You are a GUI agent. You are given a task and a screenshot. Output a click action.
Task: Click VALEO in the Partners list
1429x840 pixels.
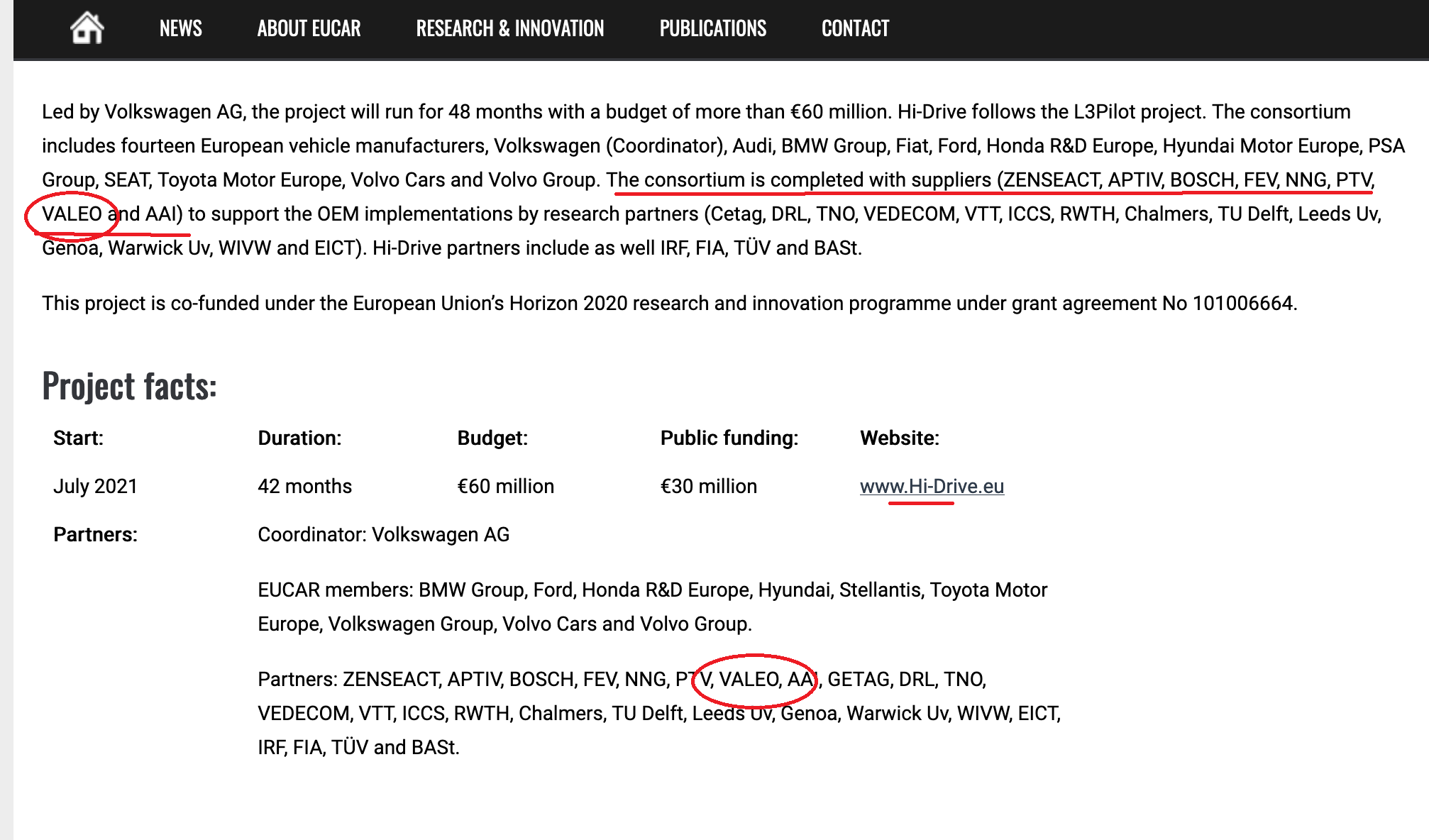pos(749,679)
